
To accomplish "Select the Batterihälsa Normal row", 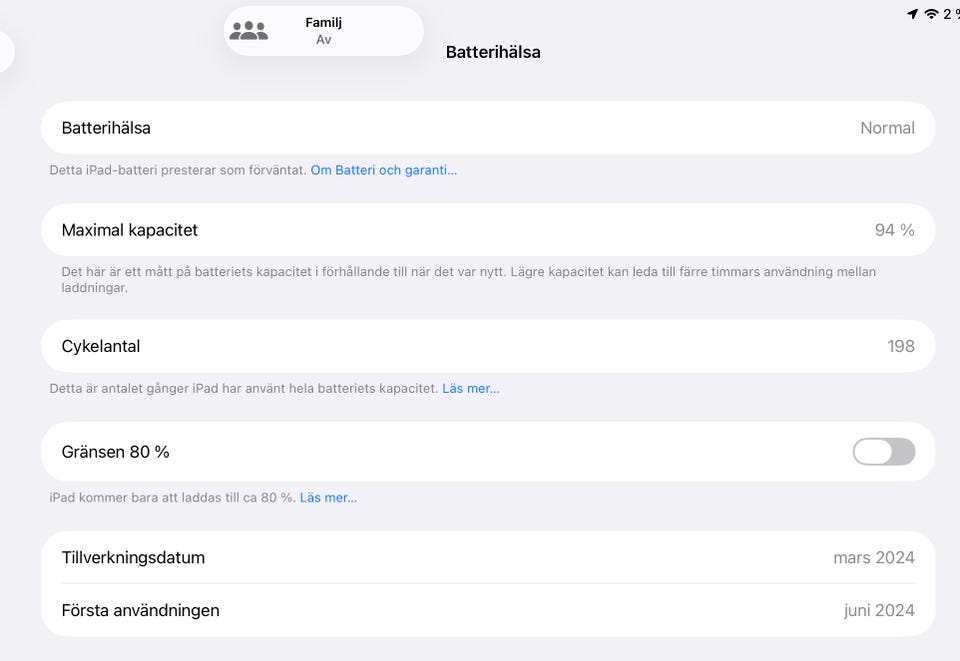I will coord(488,128).
